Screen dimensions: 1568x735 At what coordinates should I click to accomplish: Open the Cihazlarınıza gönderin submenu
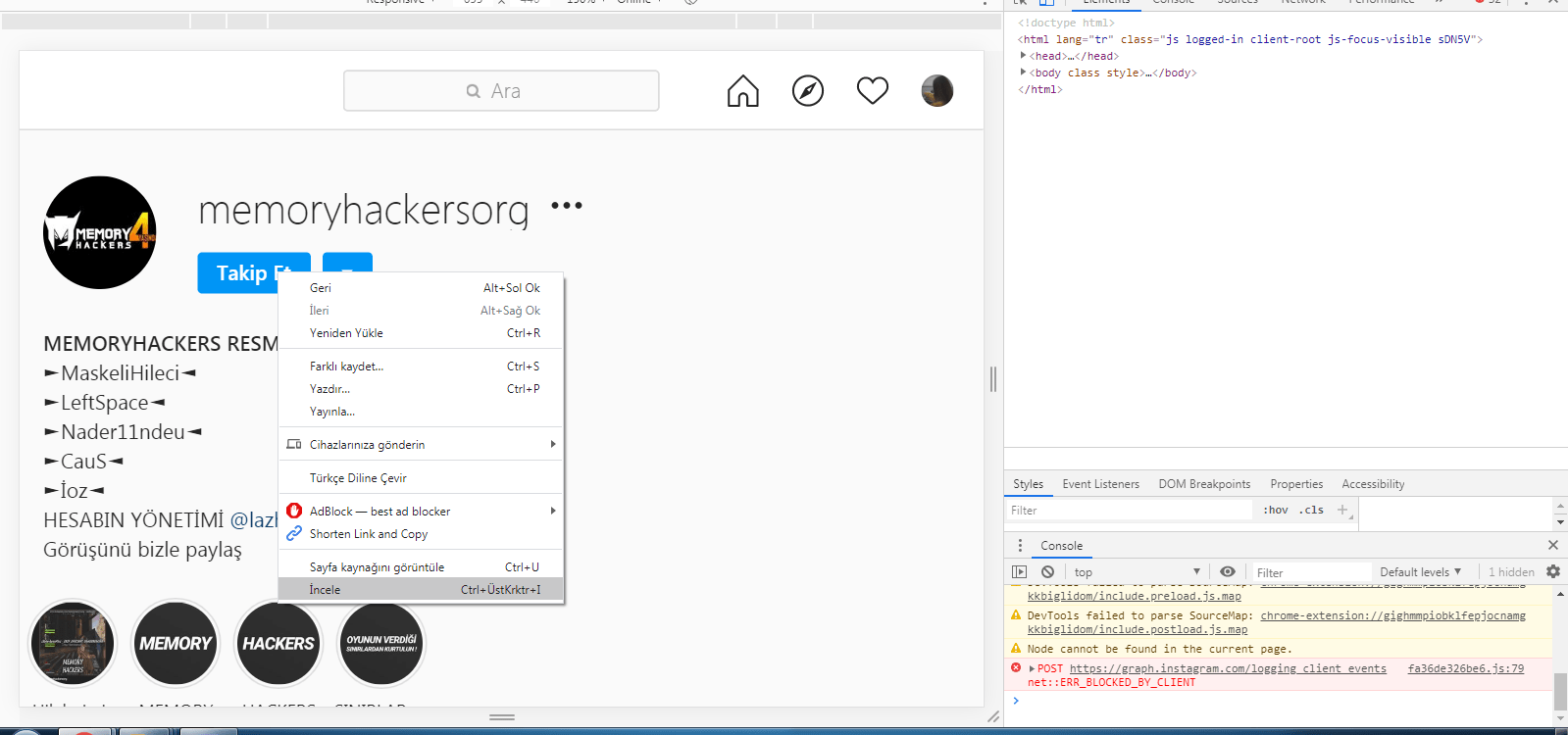422,445
